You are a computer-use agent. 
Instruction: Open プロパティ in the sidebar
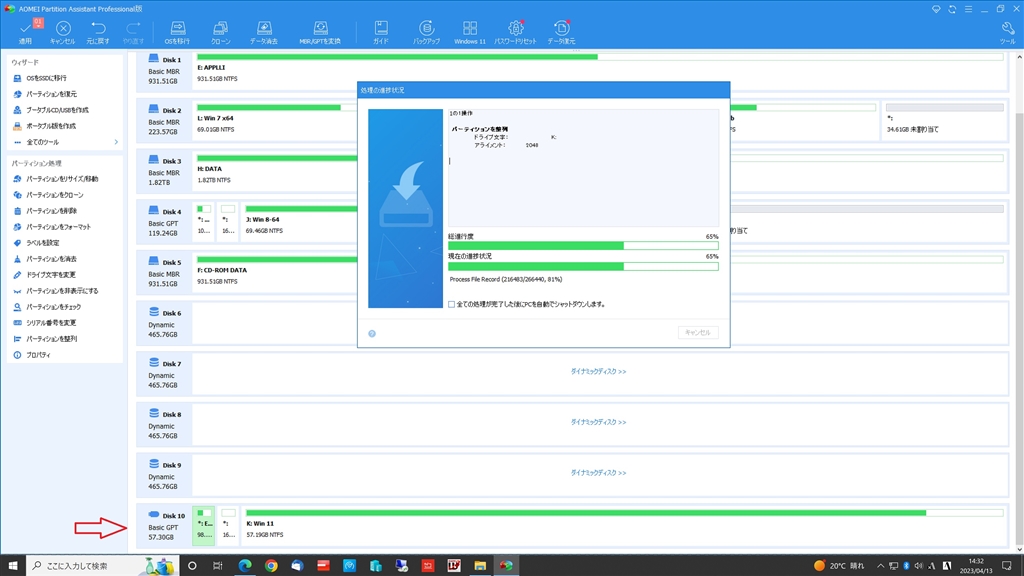[x=38, y=355]
